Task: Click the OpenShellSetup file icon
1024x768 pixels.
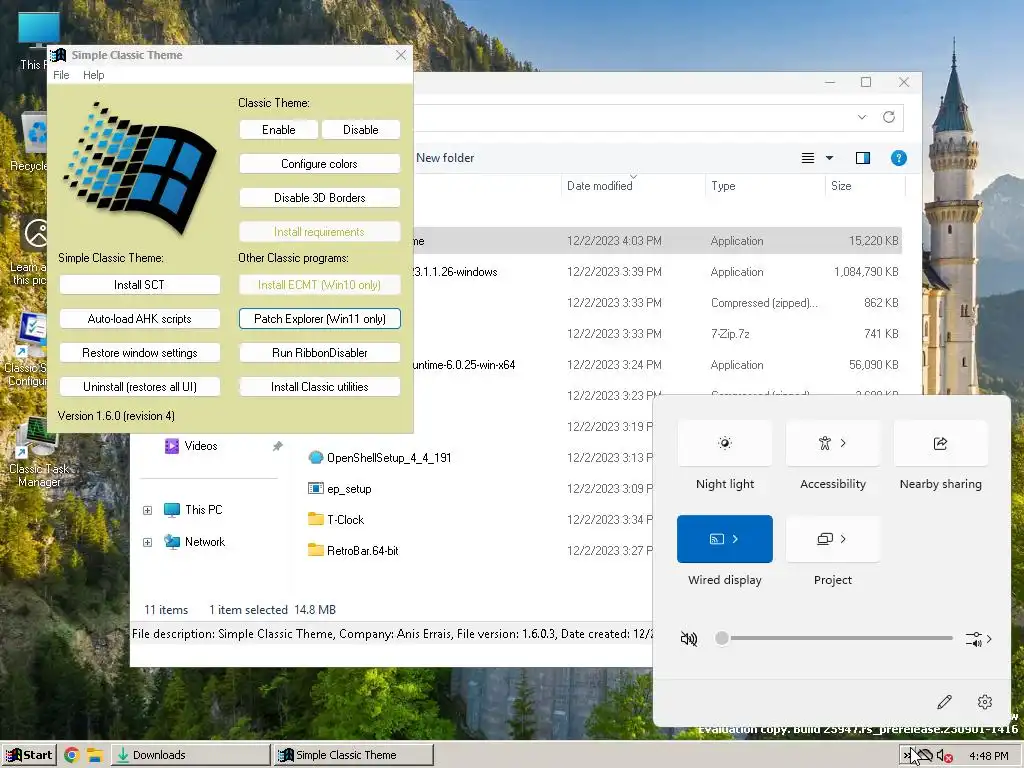Action: click(x=315, y=457)
